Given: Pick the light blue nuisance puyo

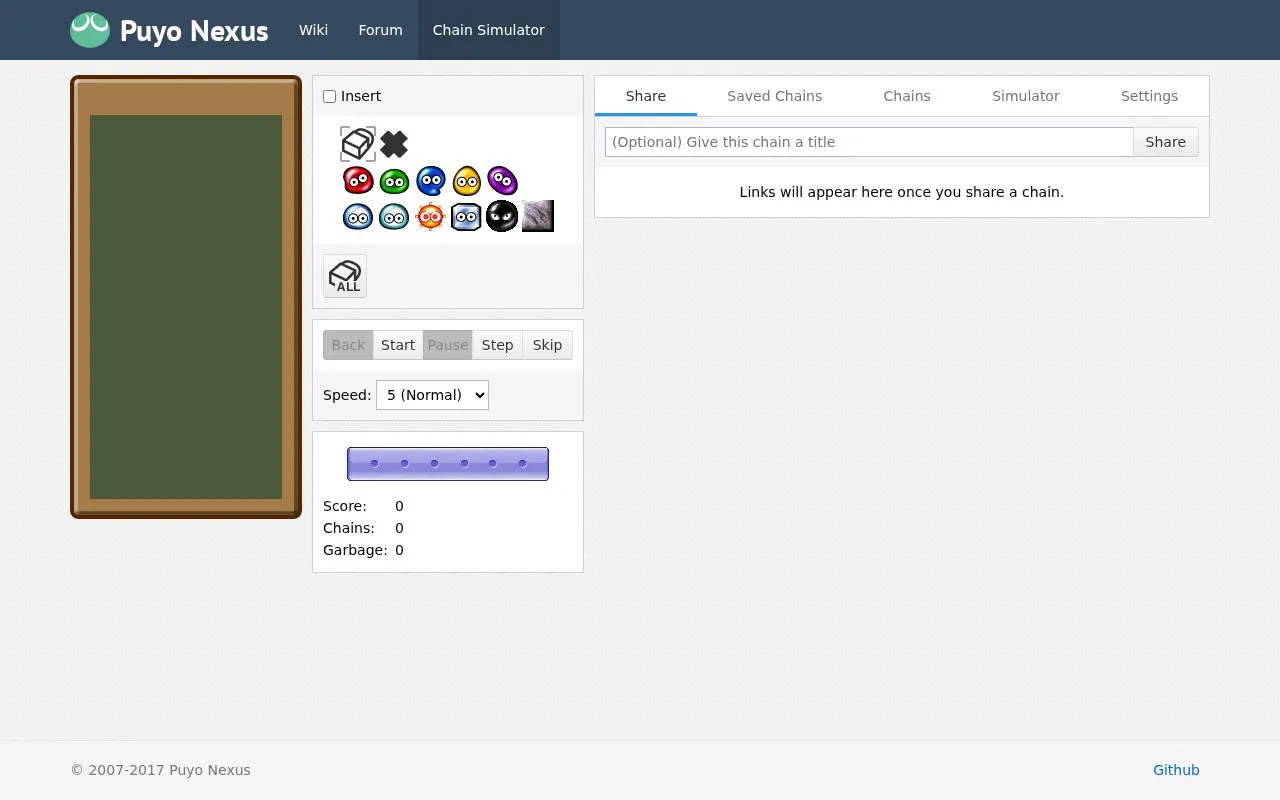Looking at the screenshot, I should 358,216.
